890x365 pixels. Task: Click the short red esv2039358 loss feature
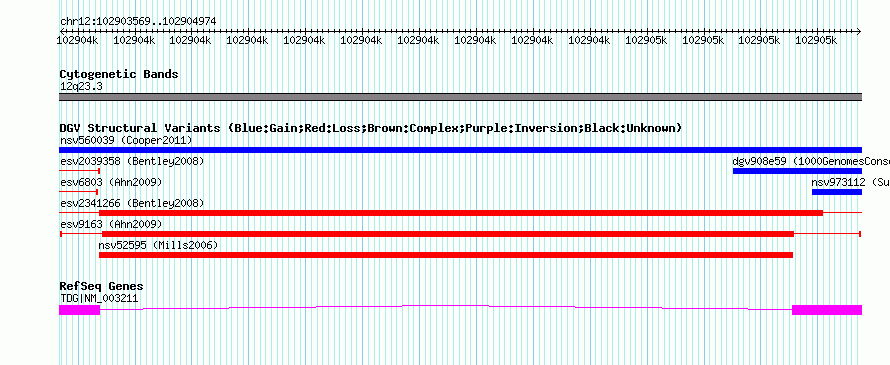coord(79,171)
